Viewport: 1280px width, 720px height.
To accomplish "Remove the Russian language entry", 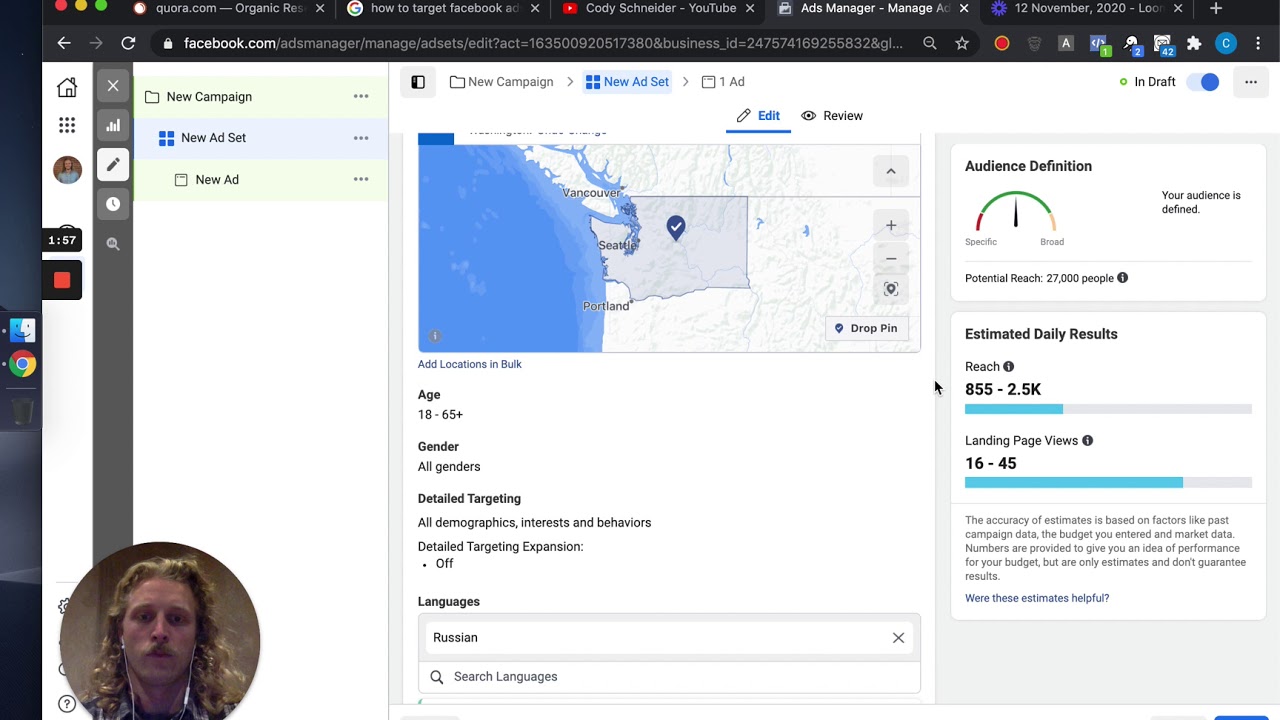I will (x=898, y=638).
